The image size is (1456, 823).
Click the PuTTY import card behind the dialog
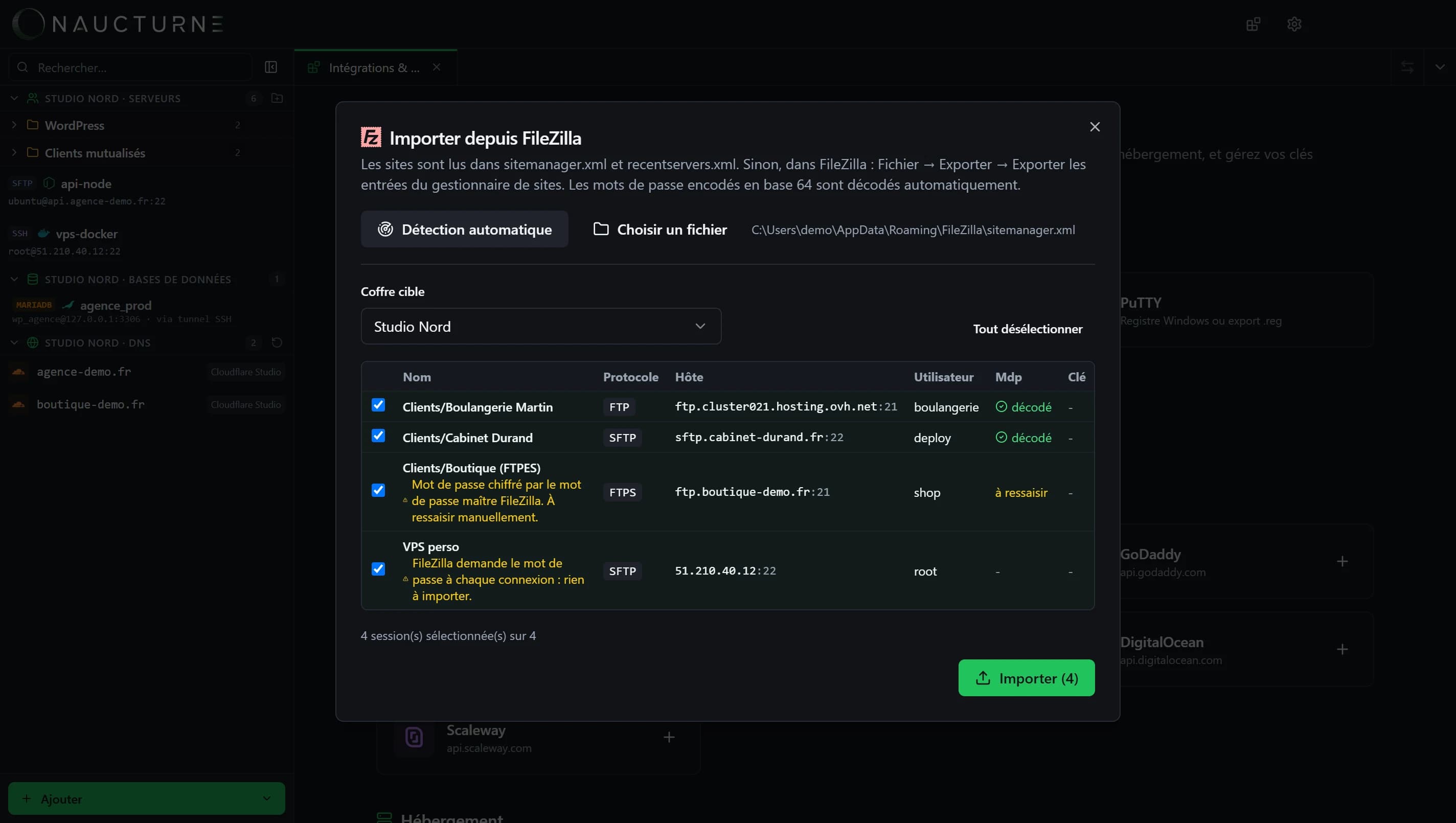click(1247, 310)
